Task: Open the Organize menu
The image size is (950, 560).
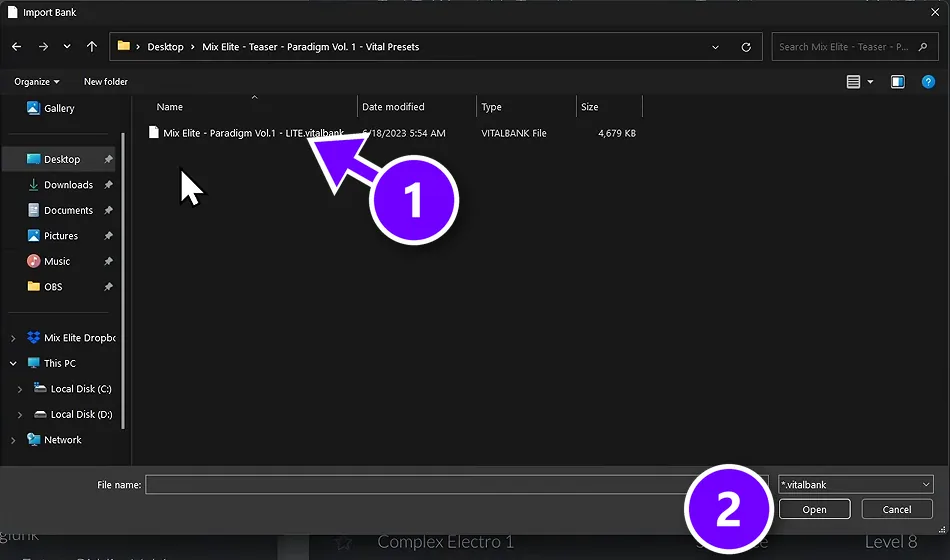Action: 36,81
